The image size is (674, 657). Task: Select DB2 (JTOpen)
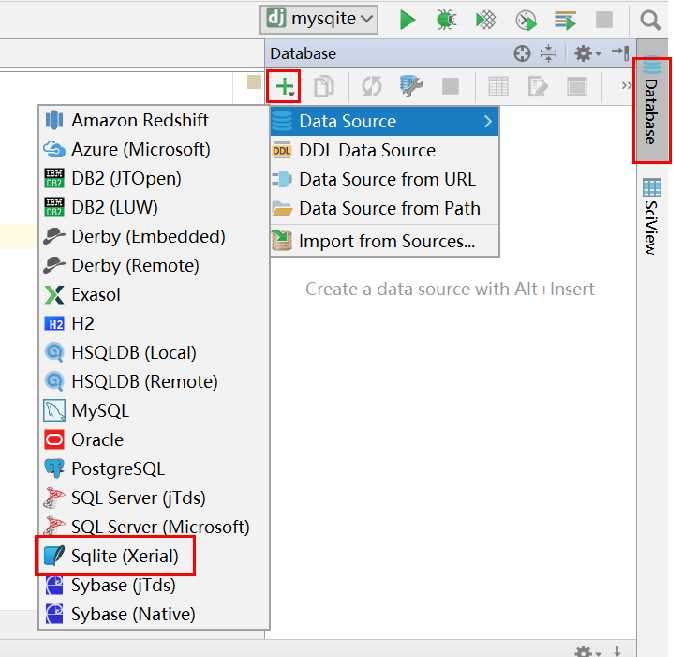tap(153, 178)
